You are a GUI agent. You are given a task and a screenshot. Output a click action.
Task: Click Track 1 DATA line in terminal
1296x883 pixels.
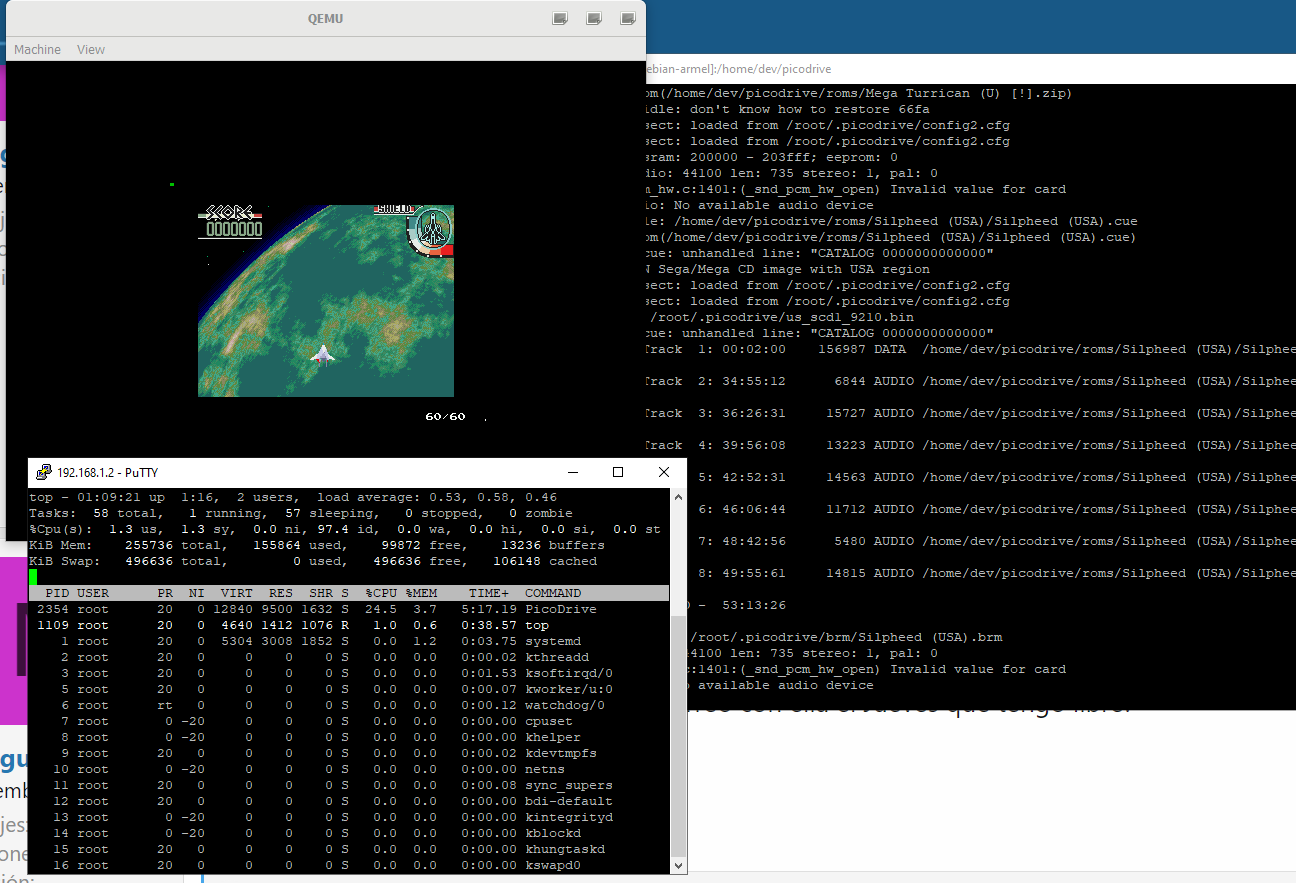(x=971, y=349)
